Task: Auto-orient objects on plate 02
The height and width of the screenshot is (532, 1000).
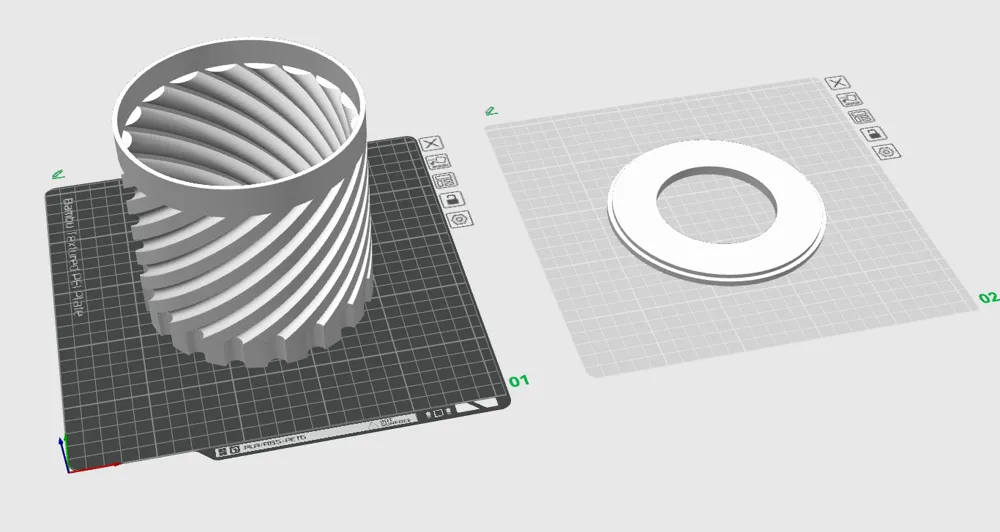Action: pyautogui.click(x=849, y=100)
